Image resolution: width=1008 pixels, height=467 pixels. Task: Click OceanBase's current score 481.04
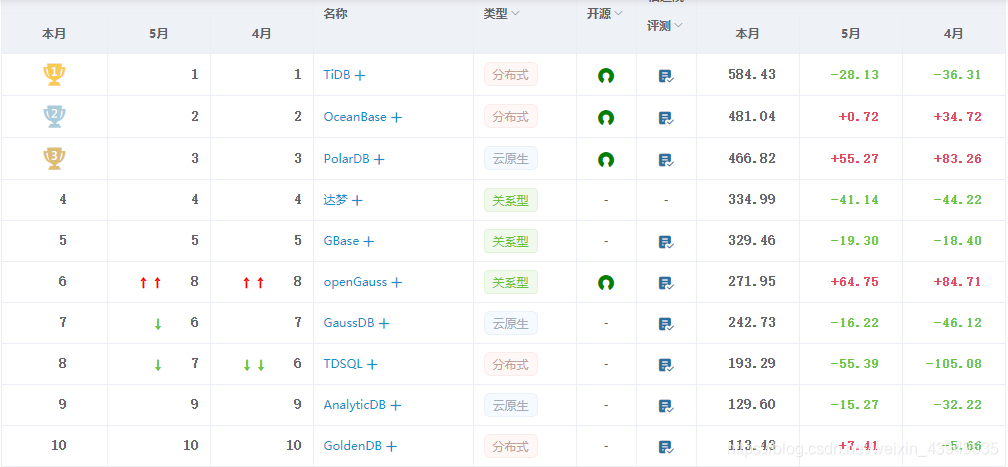[x=752, y=117]
